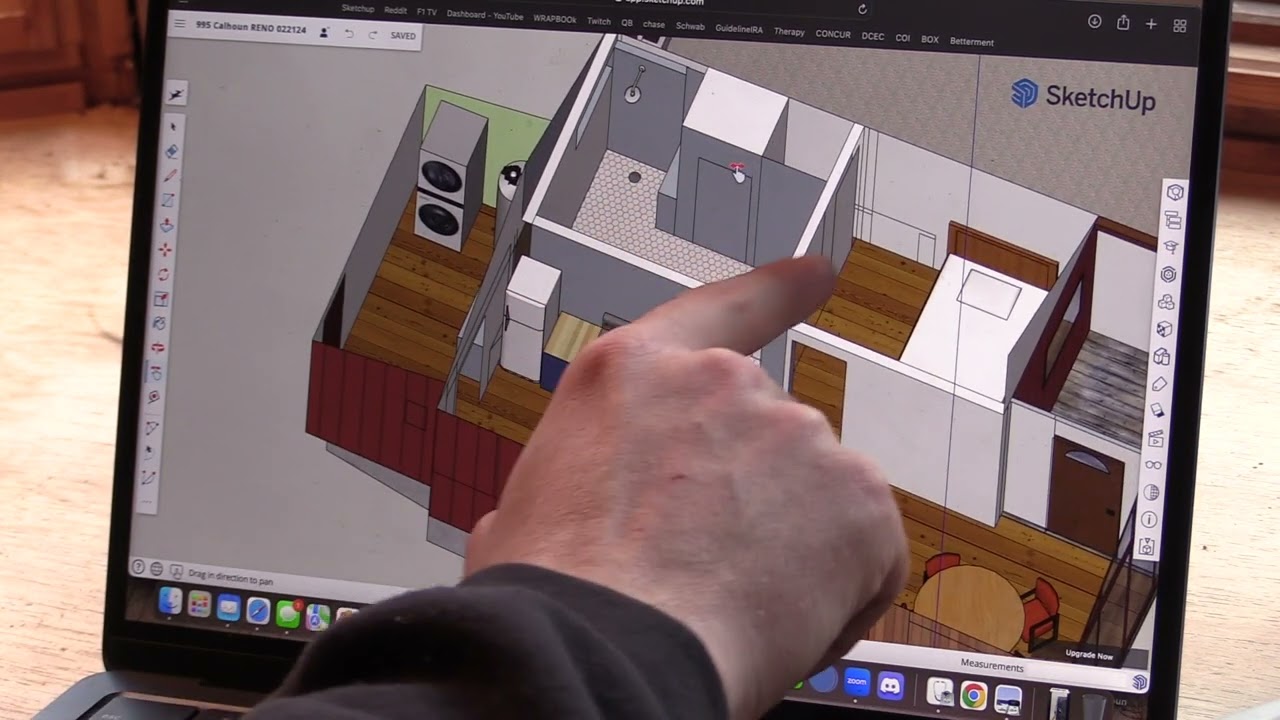Activate the Rotate tool
Screen dimensions: 1280x720
tap(164, 274)
